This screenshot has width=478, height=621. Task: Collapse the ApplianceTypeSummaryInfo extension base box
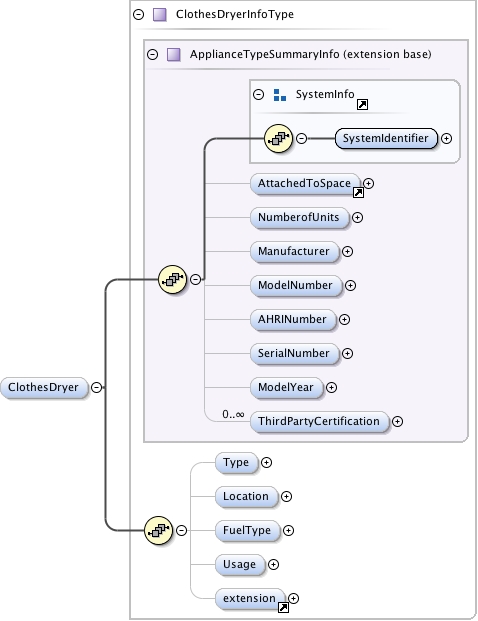[152, 54]
